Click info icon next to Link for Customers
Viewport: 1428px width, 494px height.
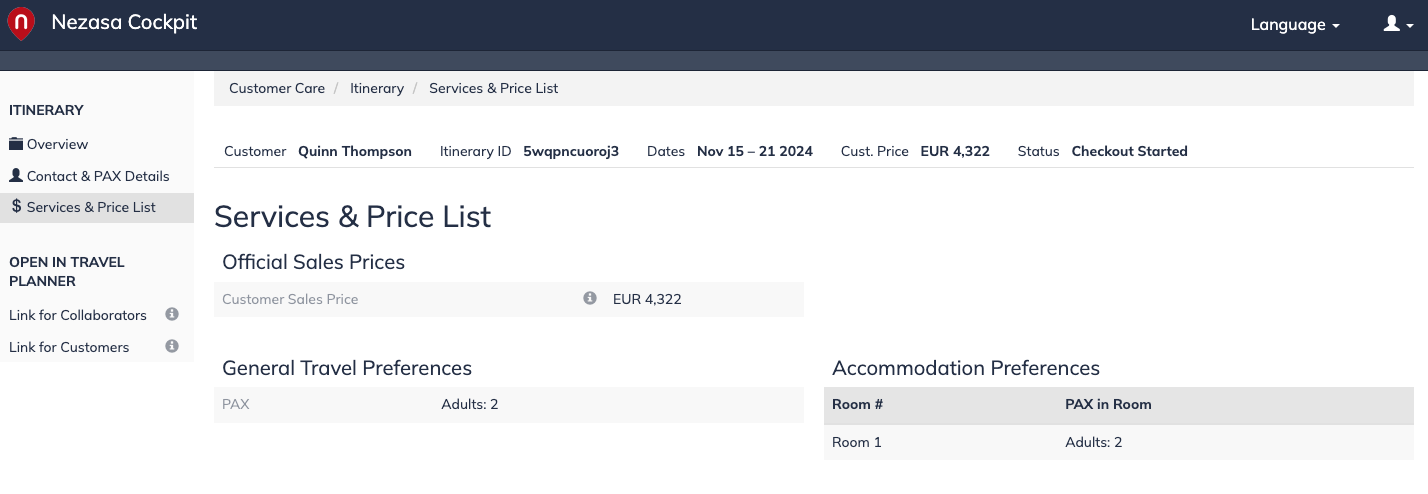[x=172, y=346]
